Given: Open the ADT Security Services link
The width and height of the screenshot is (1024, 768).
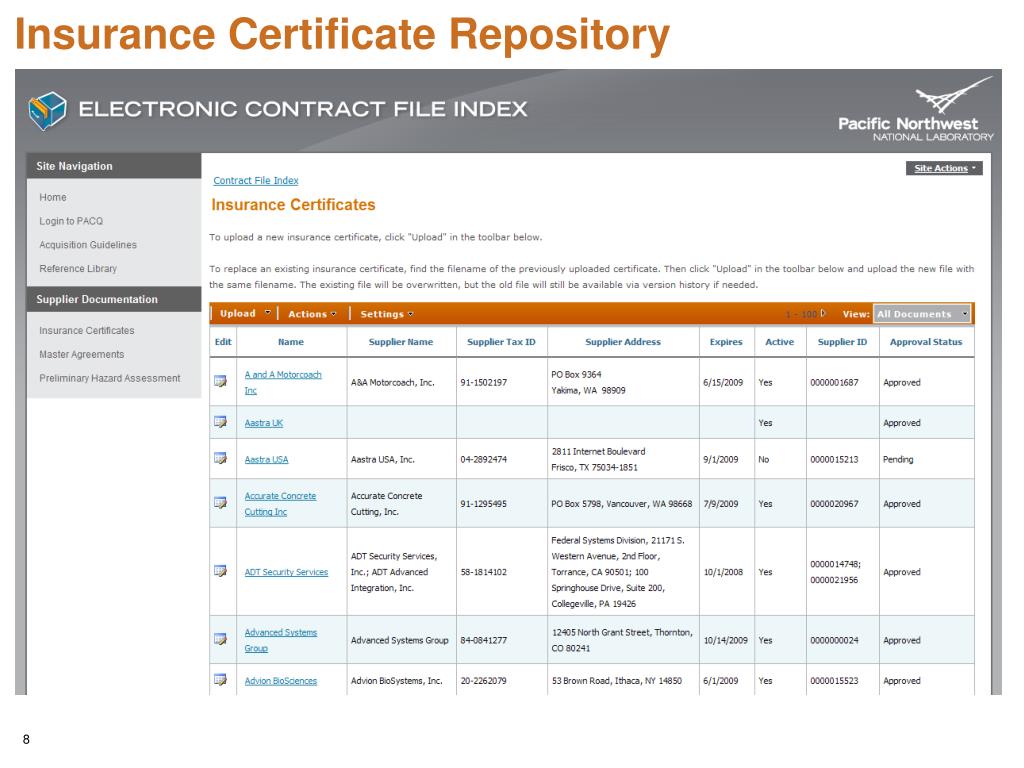Looking at the screenshot, I should (287, 572).
